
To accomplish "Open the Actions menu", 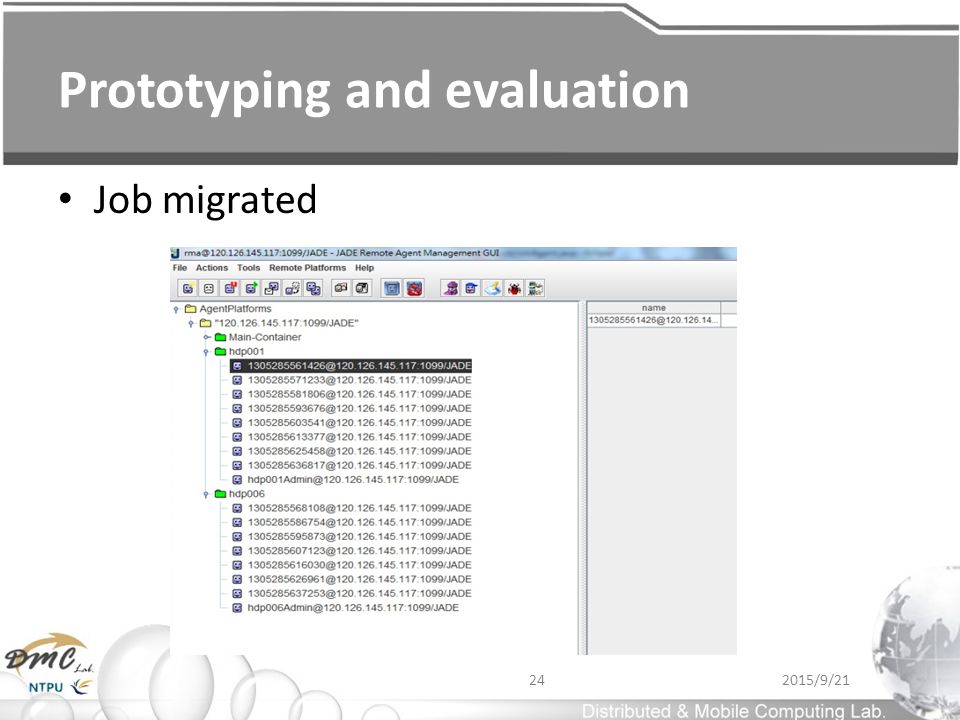I will click(x=212, y=268).
